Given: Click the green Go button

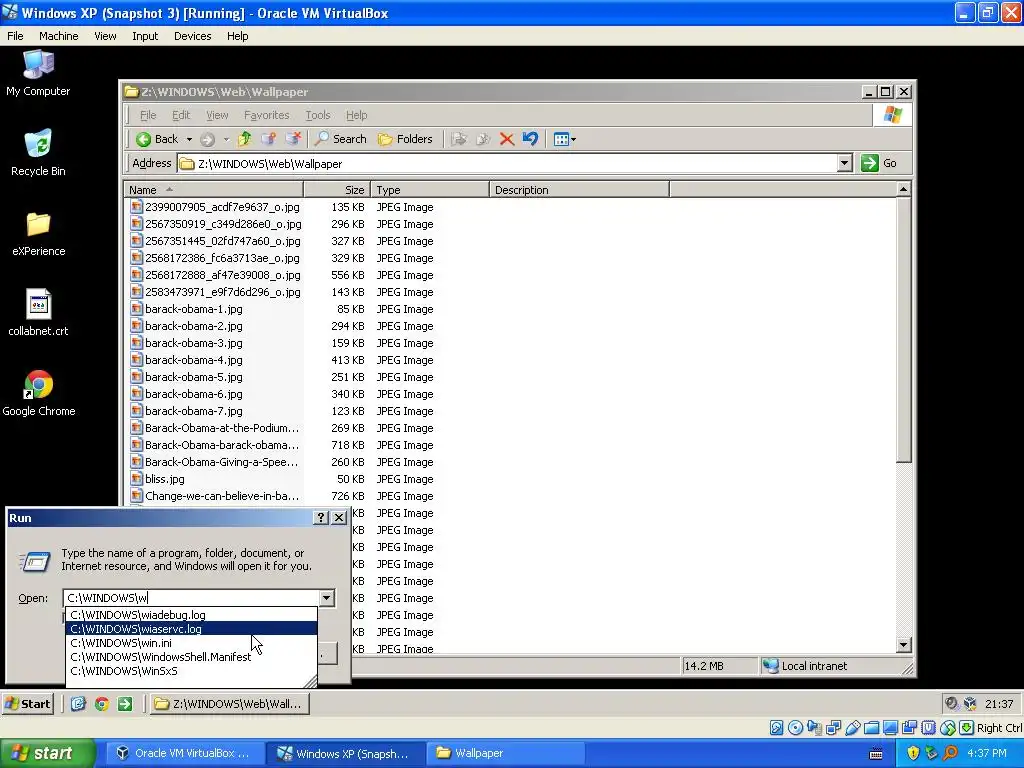Looking at the screenshot, I should point(879,163).
